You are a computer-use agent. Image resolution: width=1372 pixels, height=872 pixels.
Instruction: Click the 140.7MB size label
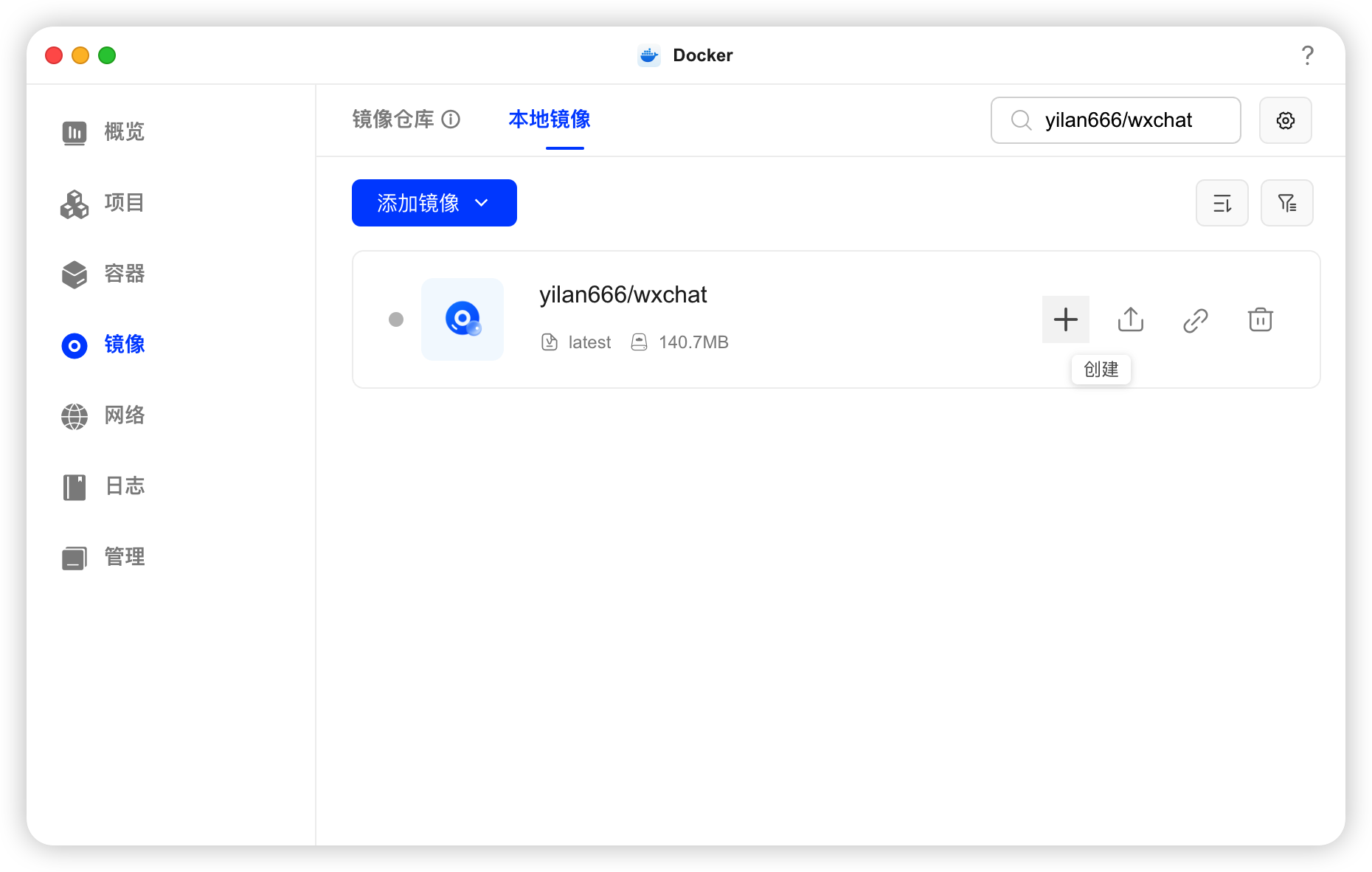pos(693,342)
